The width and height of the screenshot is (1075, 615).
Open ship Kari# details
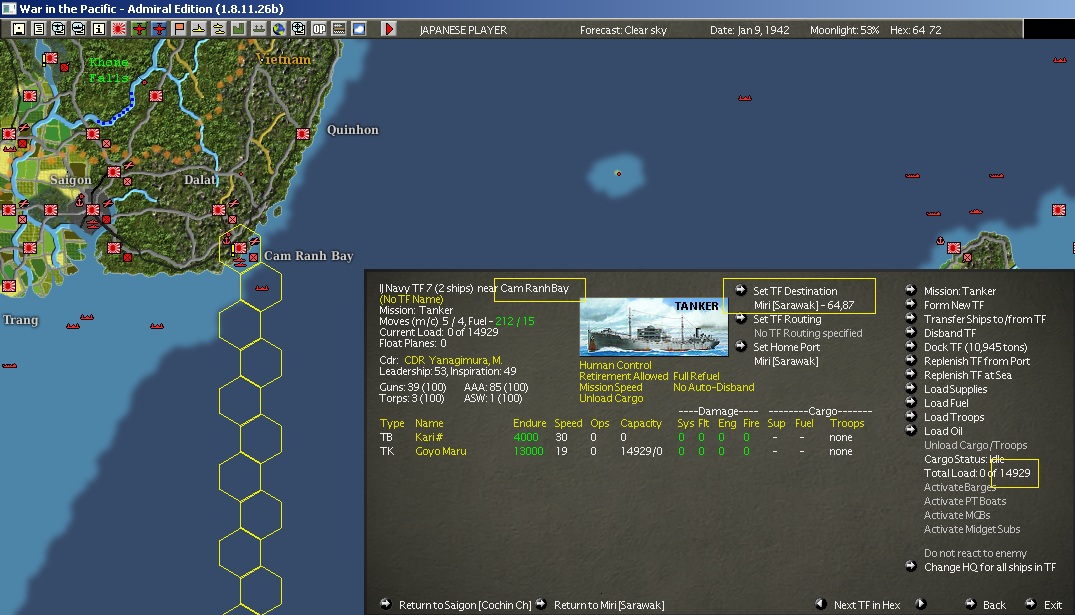(x=428, y=437)
